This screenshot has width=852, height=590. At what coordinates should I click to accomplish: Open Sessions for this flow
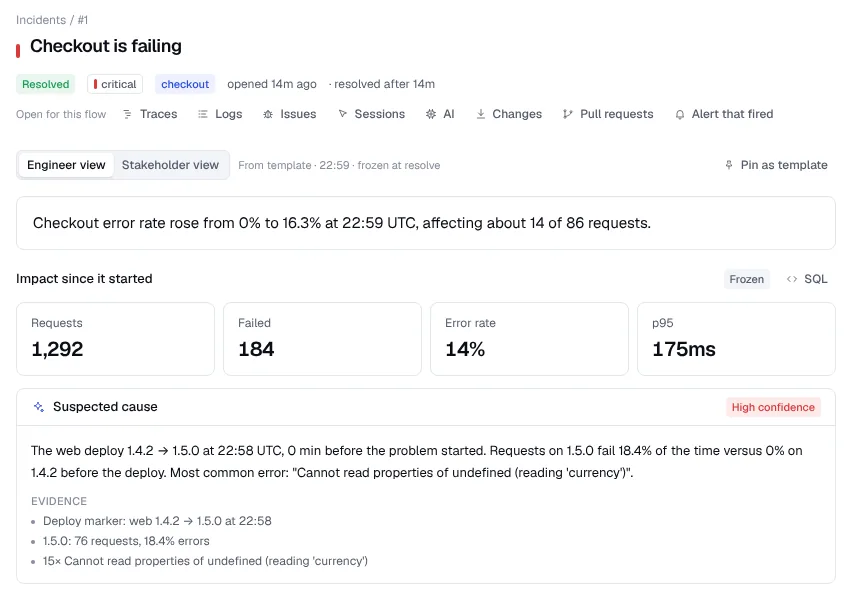click(372, 114)
